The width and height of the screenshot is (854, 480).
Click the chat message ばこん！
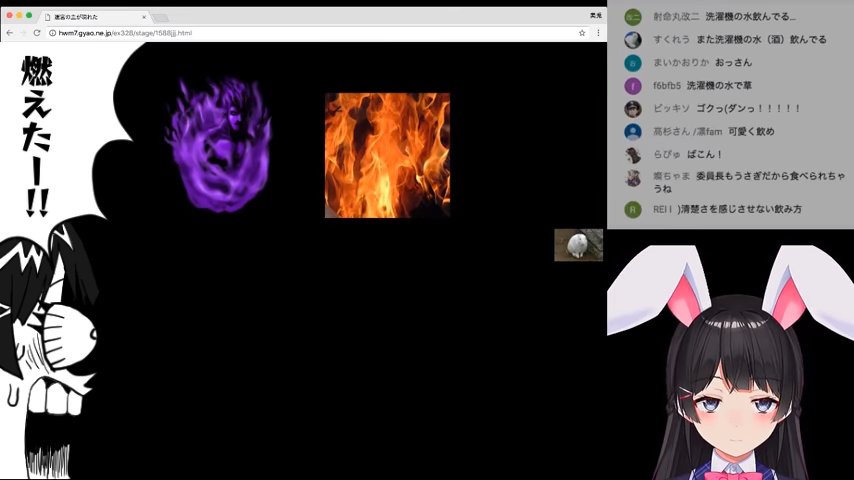point(704,154)
